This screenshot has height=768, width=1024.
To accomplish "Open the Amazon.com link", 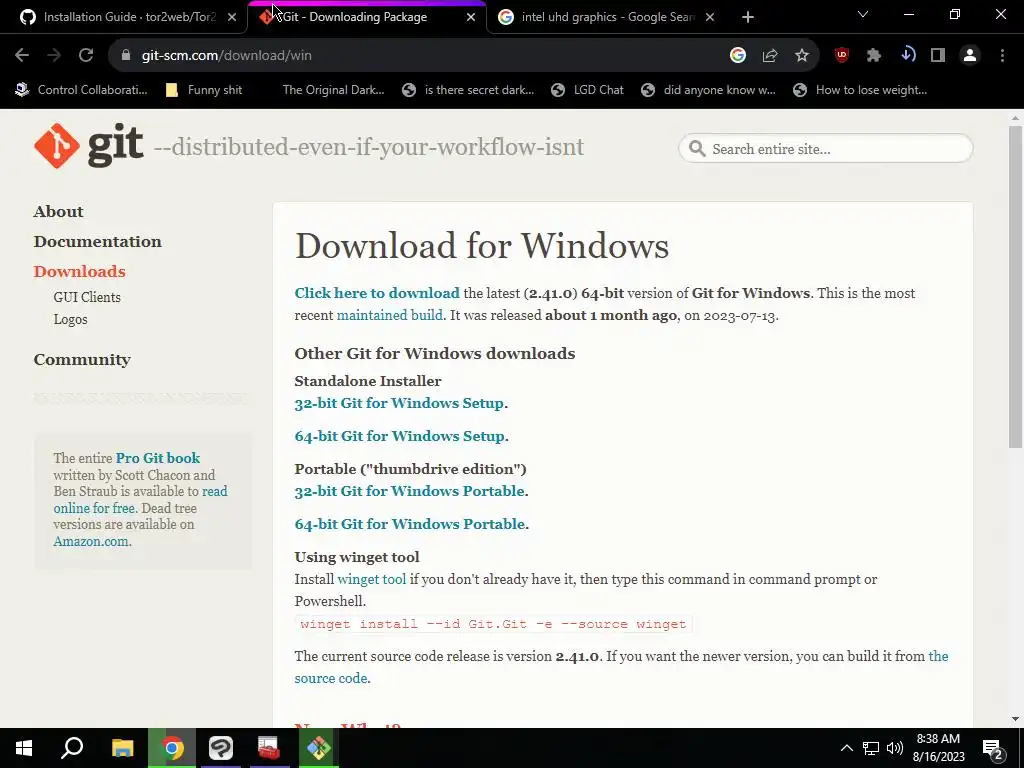I will (91, 541).
